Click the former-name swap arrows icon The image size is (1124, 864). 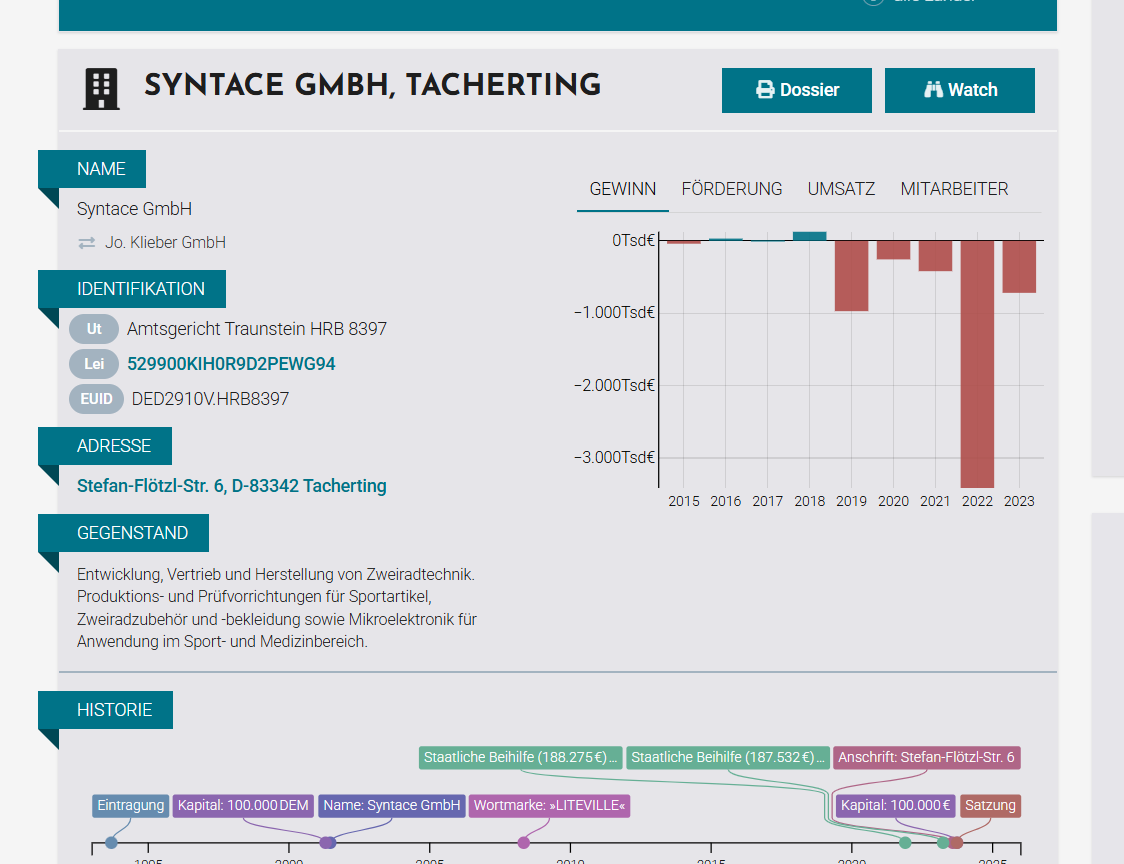pyautogui.click(x=87, y=243)
